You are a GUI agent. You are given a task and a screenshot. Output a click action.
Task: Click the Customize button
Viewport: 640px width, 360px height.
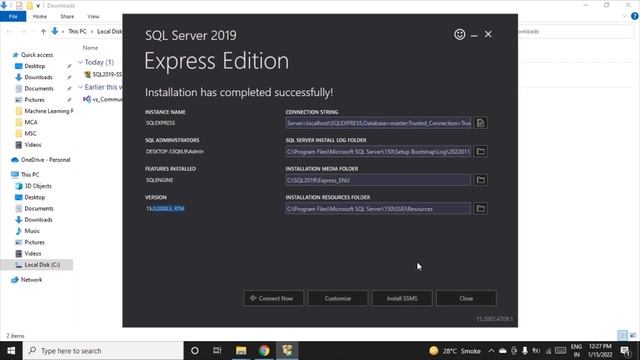[x=338, y=298]
